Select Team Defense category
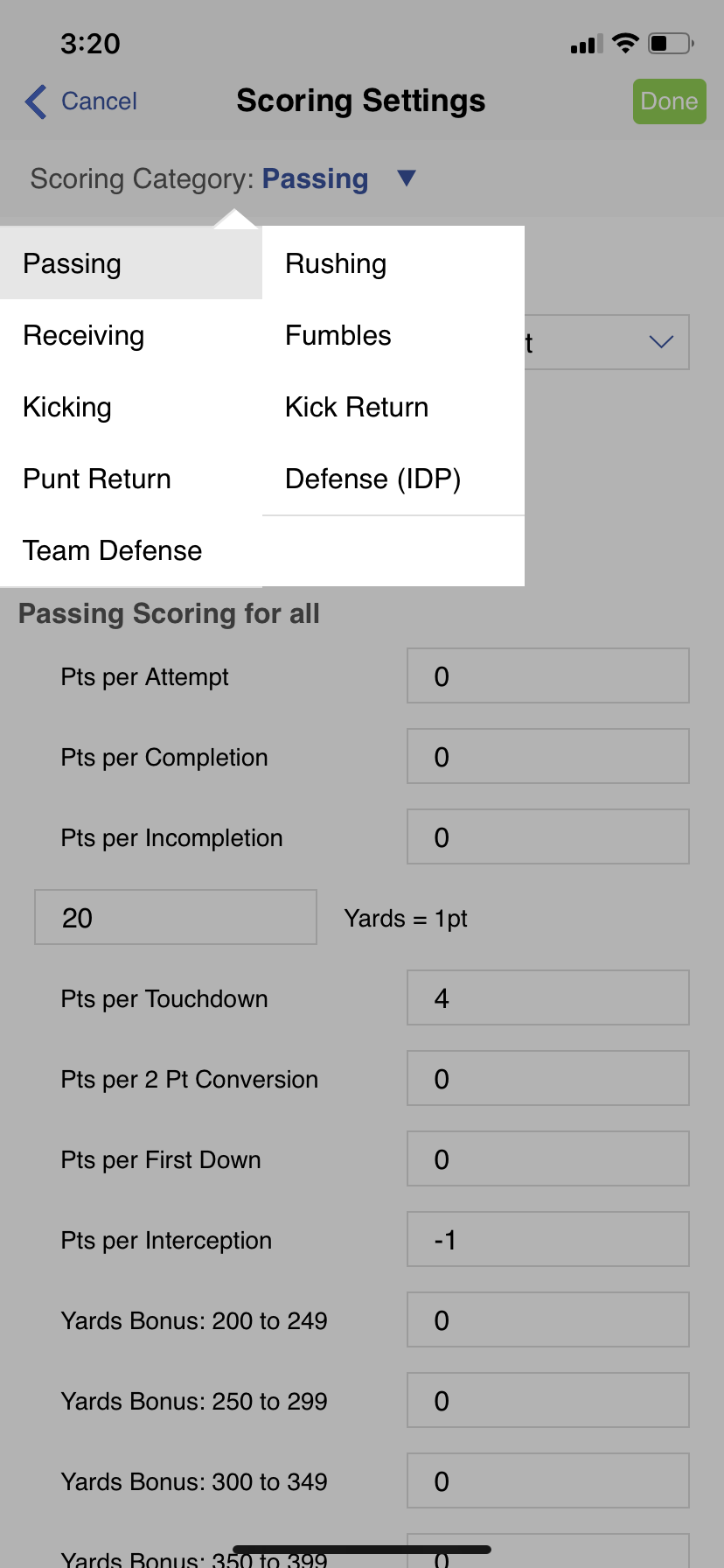The width and height of the screenshot is (724, 1568). pyautogui.click(x=113, y=550)
